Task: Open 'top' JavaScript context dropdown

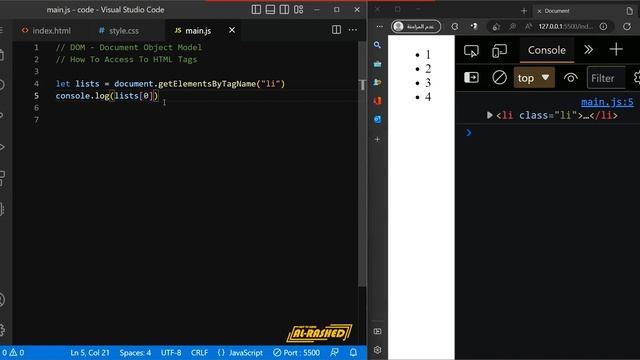Action: pos(534,78)
